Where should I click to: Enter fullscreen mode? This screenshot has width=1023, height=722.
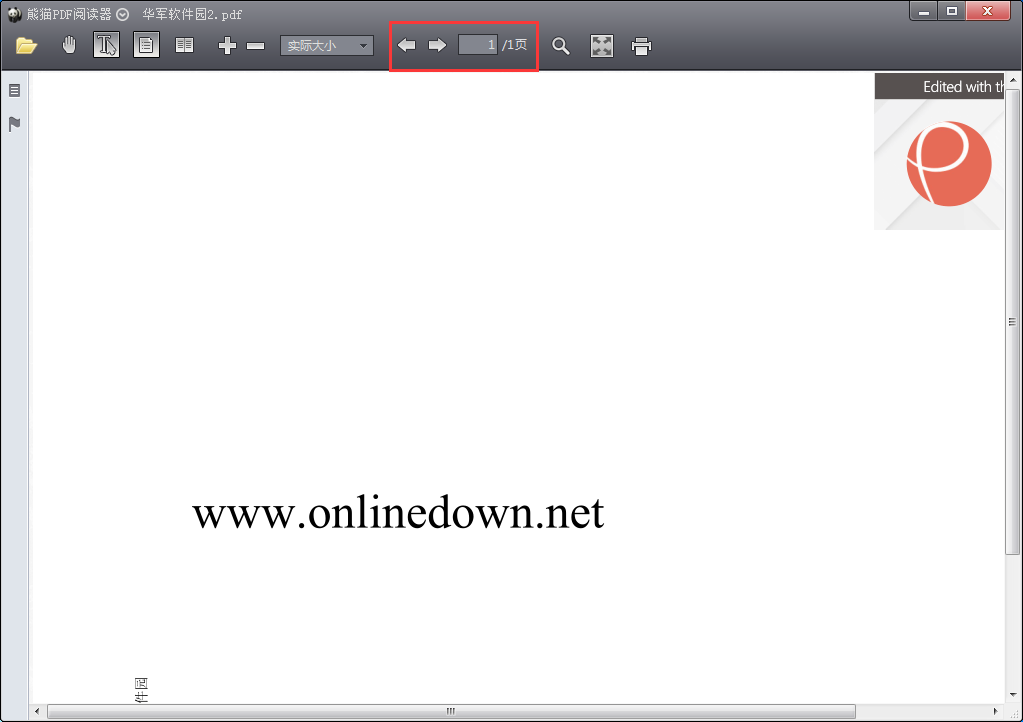[602, 46]
